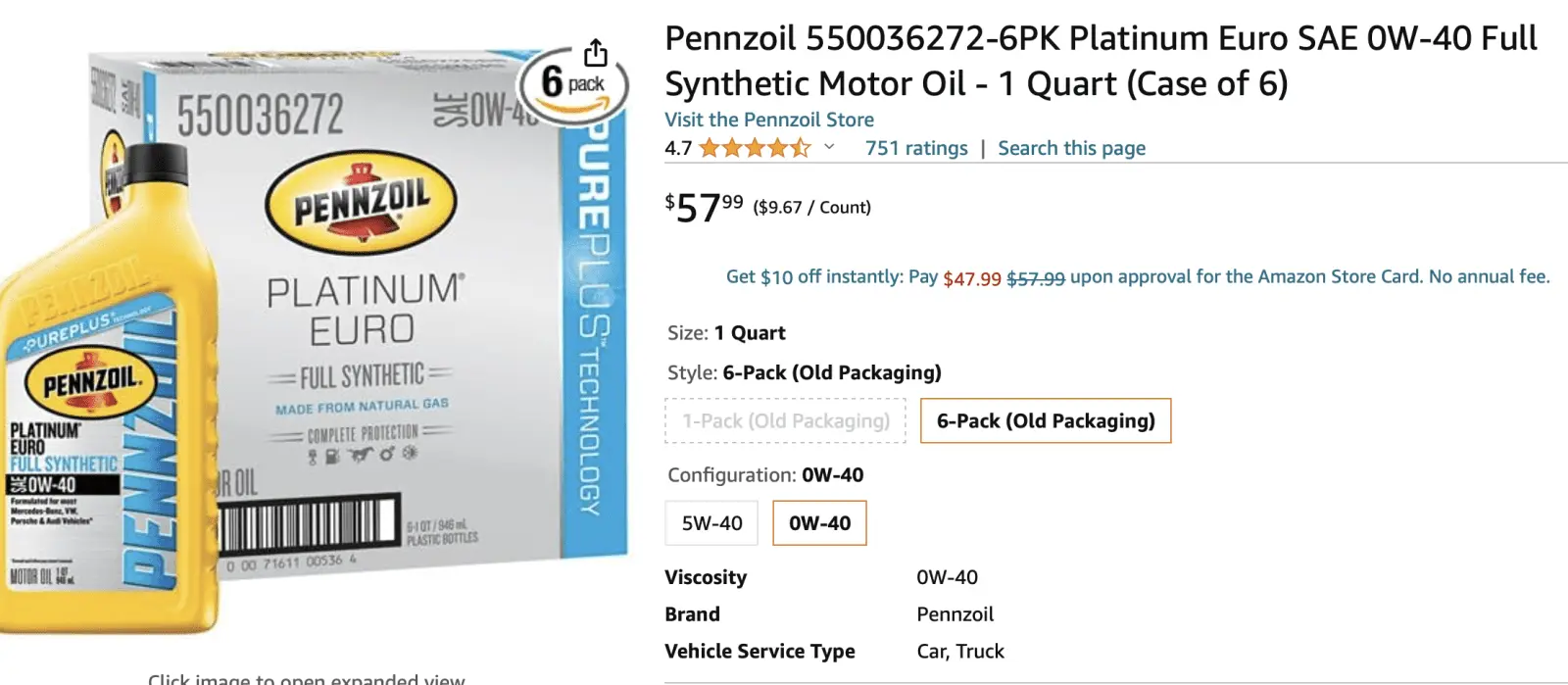
Task: Click the 4.7 rating number
Action: pos(678,148)
